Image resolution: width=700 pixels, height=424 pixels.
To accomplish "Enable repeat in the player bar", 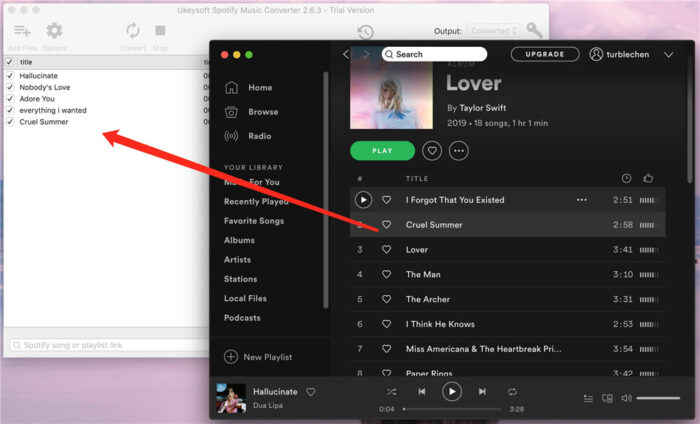I will tap(512, 392).
